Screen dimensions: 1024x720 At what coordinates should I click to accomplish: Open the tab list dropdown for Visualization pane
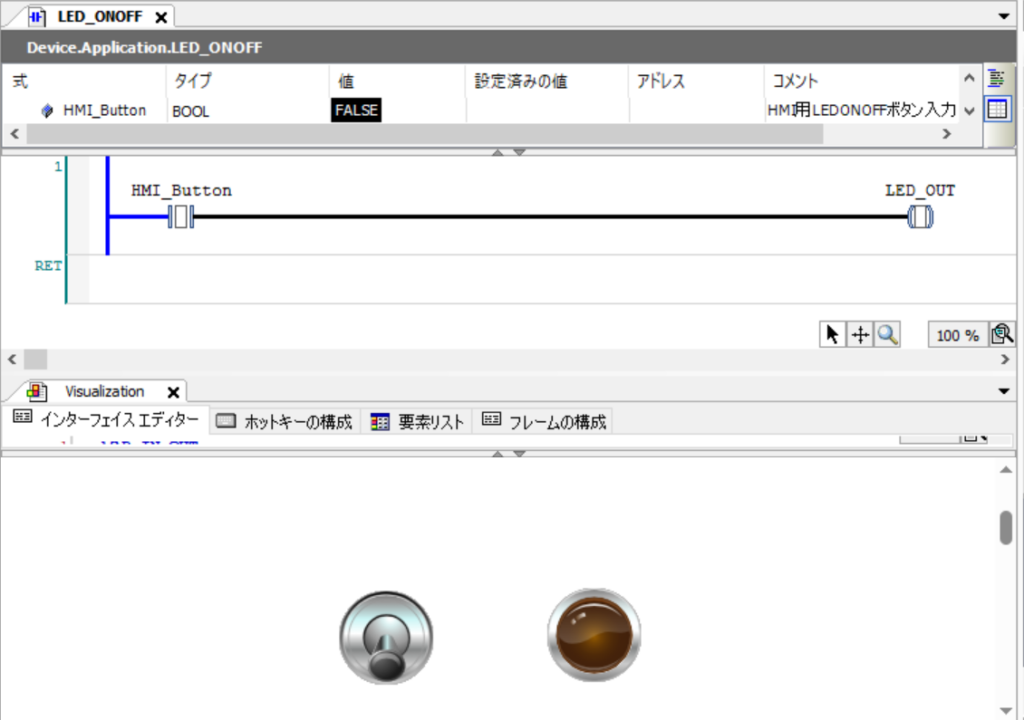point(1004,392)
